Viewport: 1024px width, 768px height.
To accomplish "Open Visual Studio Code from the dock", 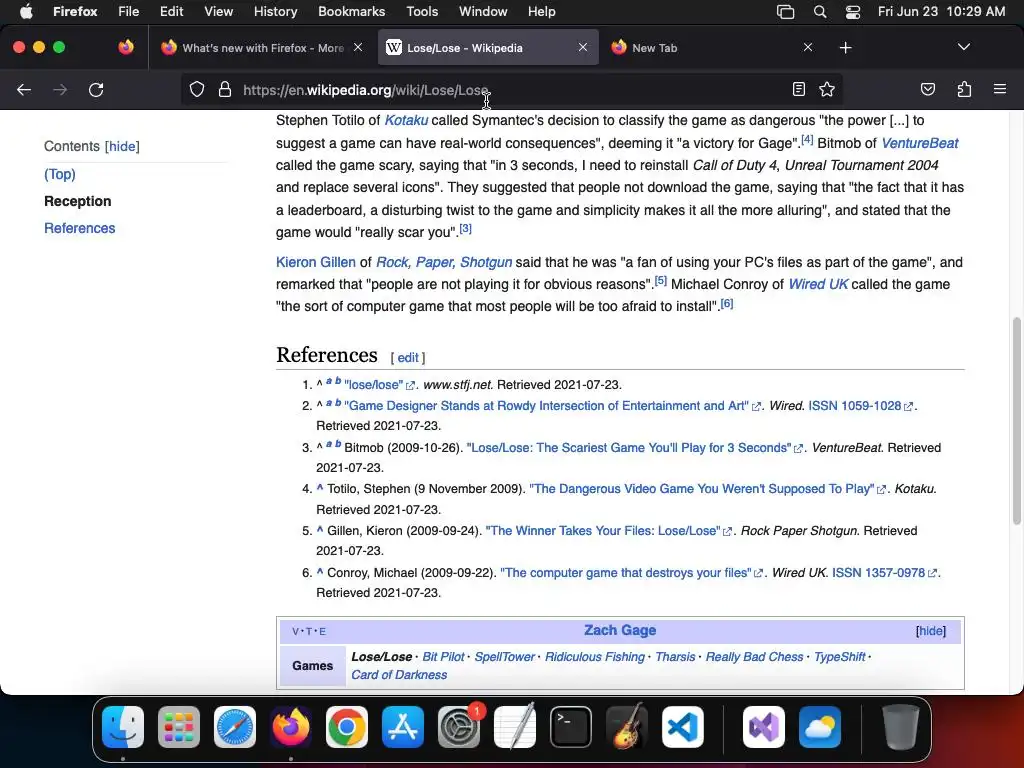I will click(x=683, y=727).
